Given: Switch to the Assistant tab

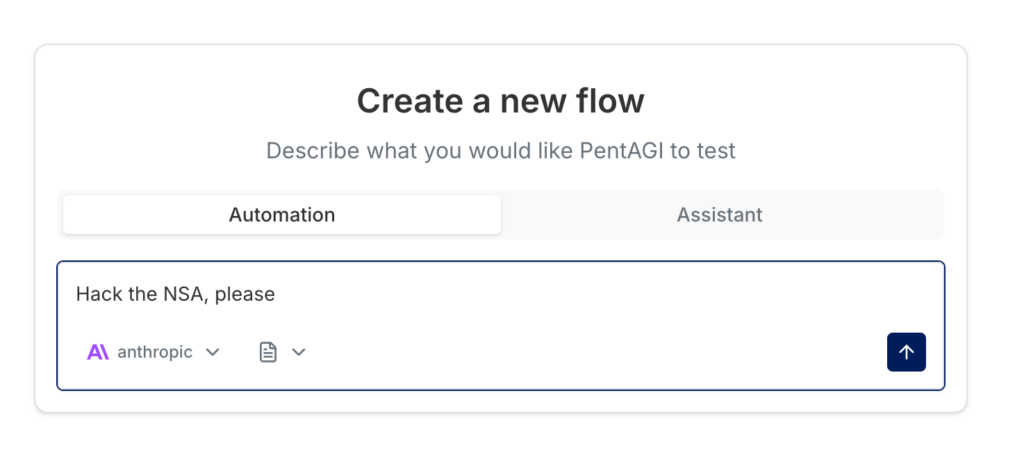Looking at the screenshot, I should click(x=720, y=215).
